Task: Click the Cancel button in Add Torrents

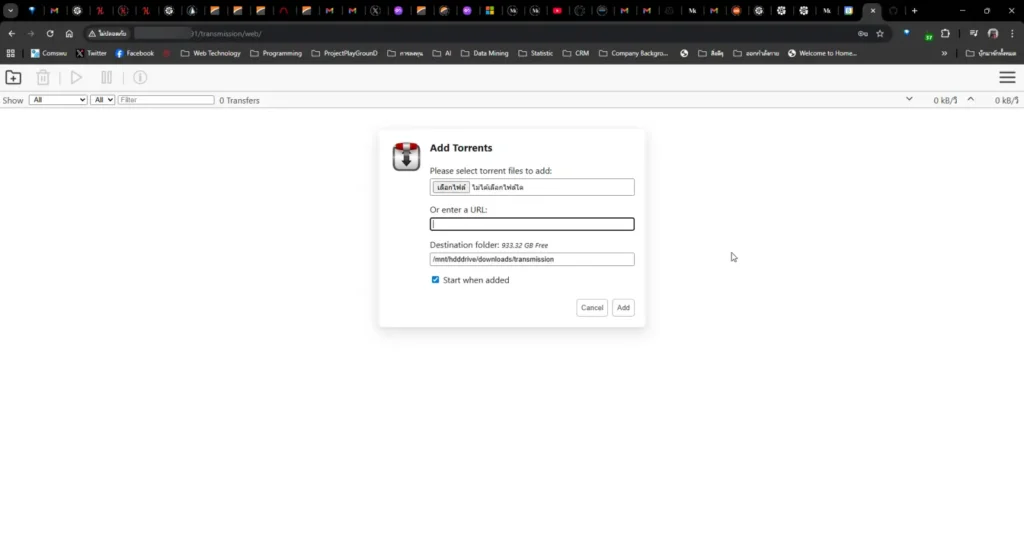Action: click(592, 308)
